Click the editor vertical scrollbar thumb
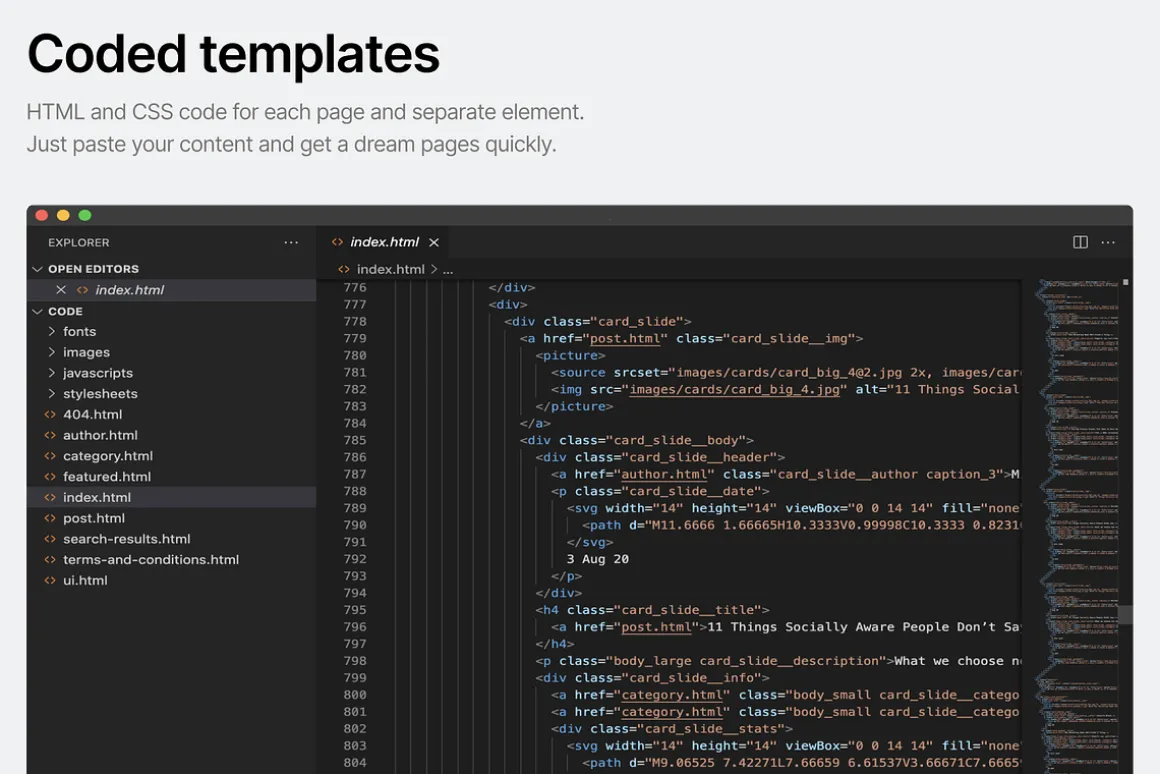The width and height of the screenshot is (1160, 774). point(1125,614)
